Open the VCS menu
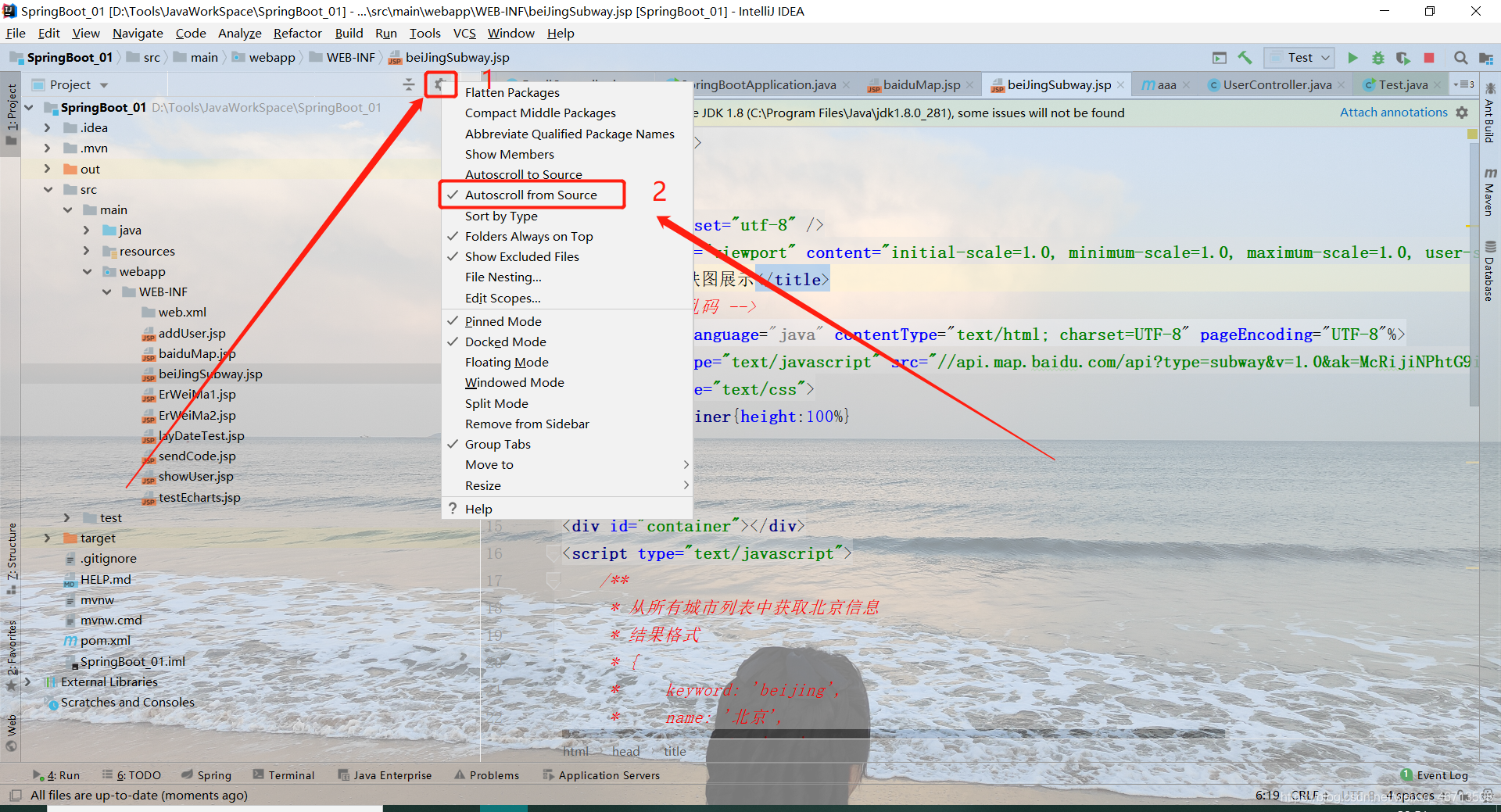Image resolution: width=1501 pixels, height=812 pixels. coord(464,33)
